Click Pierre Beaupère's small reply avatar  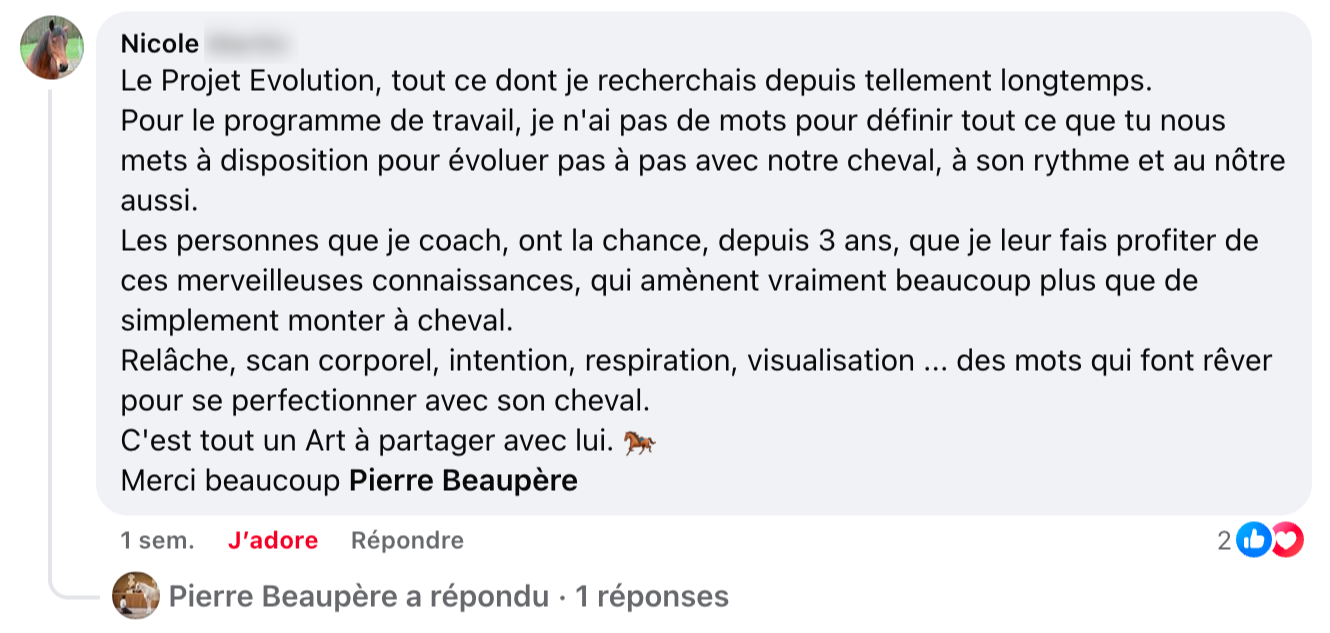click(x=135, y=596)
